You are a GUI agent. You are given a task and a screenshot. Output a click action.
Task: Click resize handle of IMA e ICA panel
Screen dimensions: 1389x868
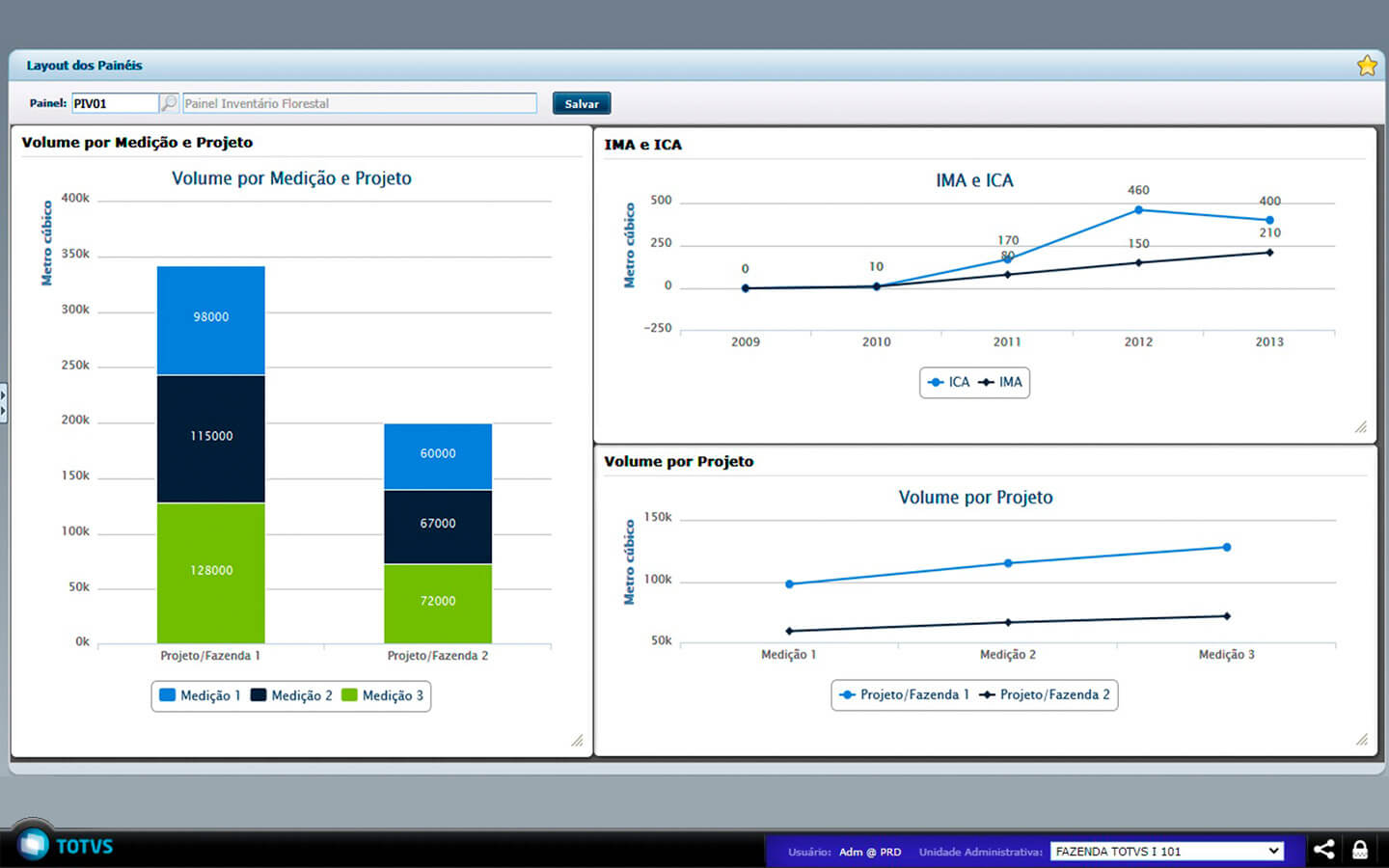click(x=1361, y=427)
